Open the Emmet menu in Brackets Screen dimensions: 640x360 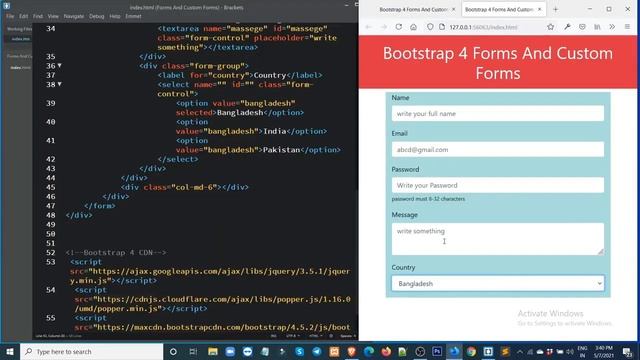tap(133, 16)
